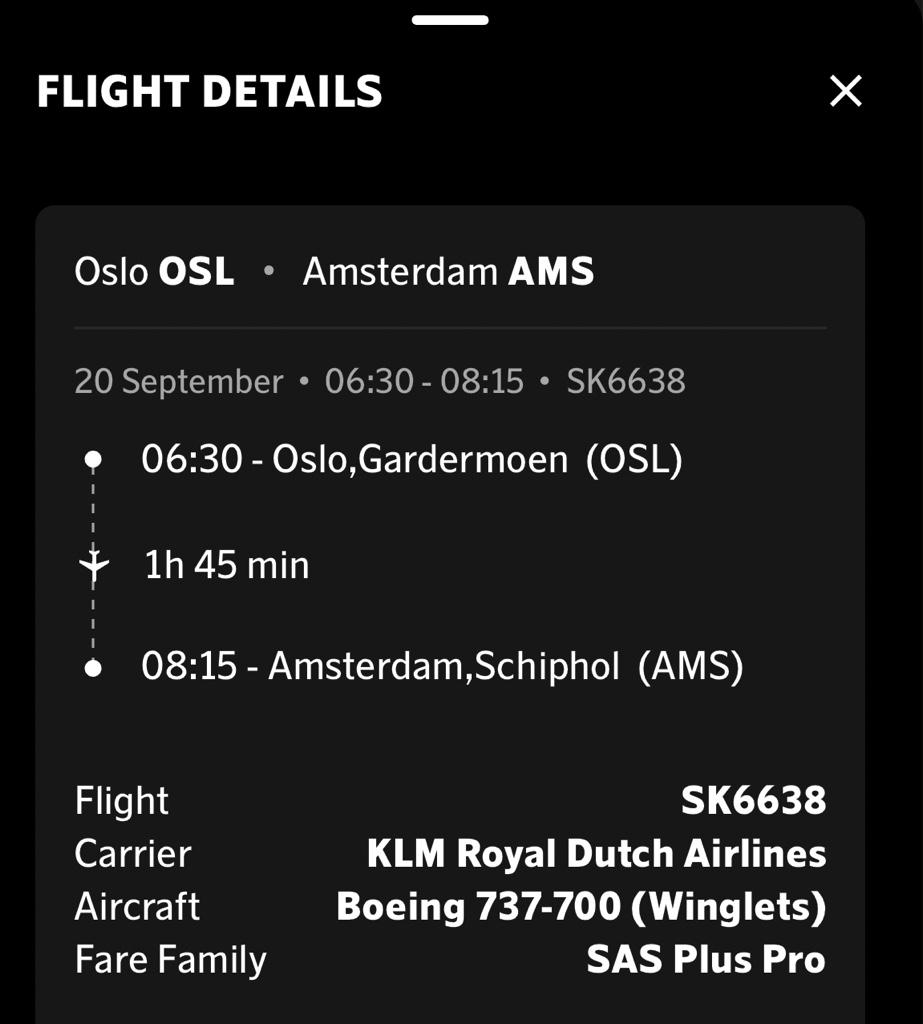
Task: Click KLM Royal Dutch Airlines carrier value
Action: click(596, 854)
